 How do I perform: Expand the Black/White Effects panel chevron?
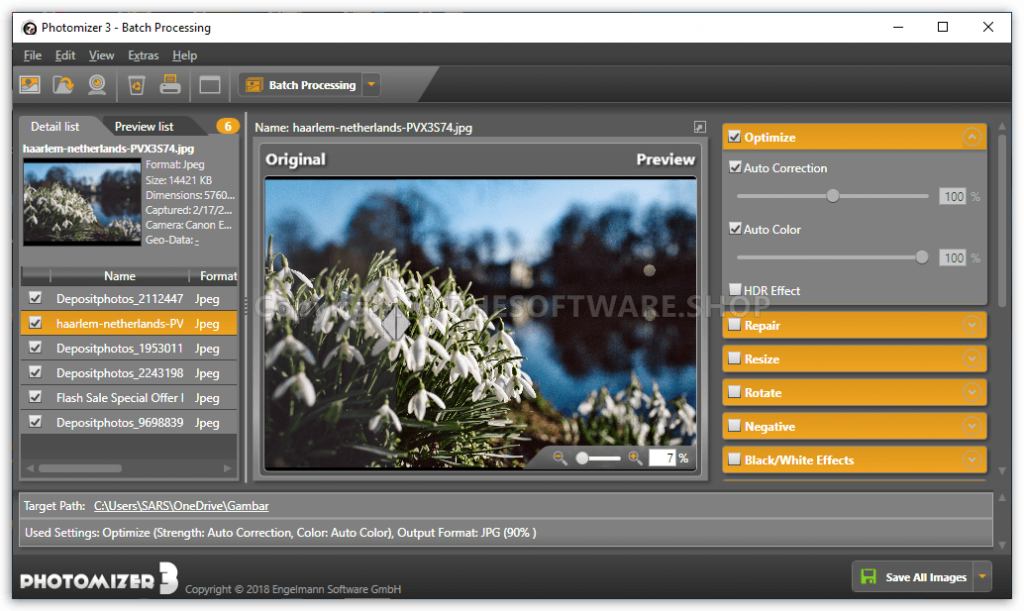click(972, 460)
